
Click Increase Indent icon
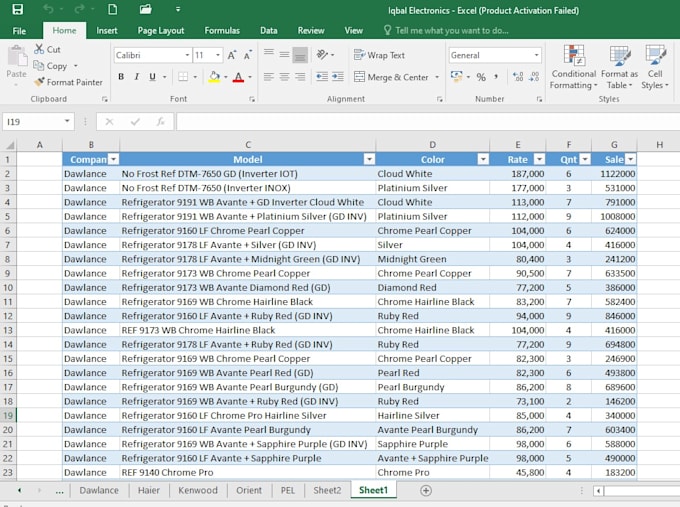[338, 77]
